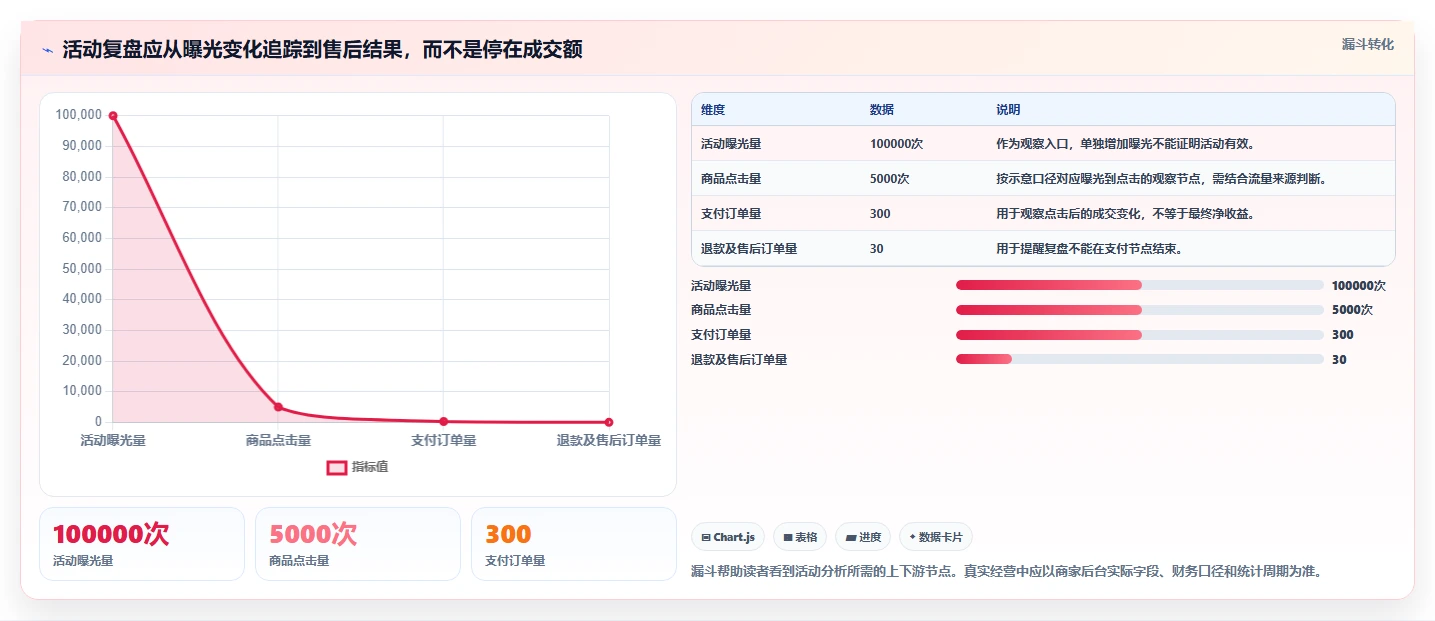1435x621 pixels.
Task: Click the 活动曝光量 x-axis label
Action: 113,441
